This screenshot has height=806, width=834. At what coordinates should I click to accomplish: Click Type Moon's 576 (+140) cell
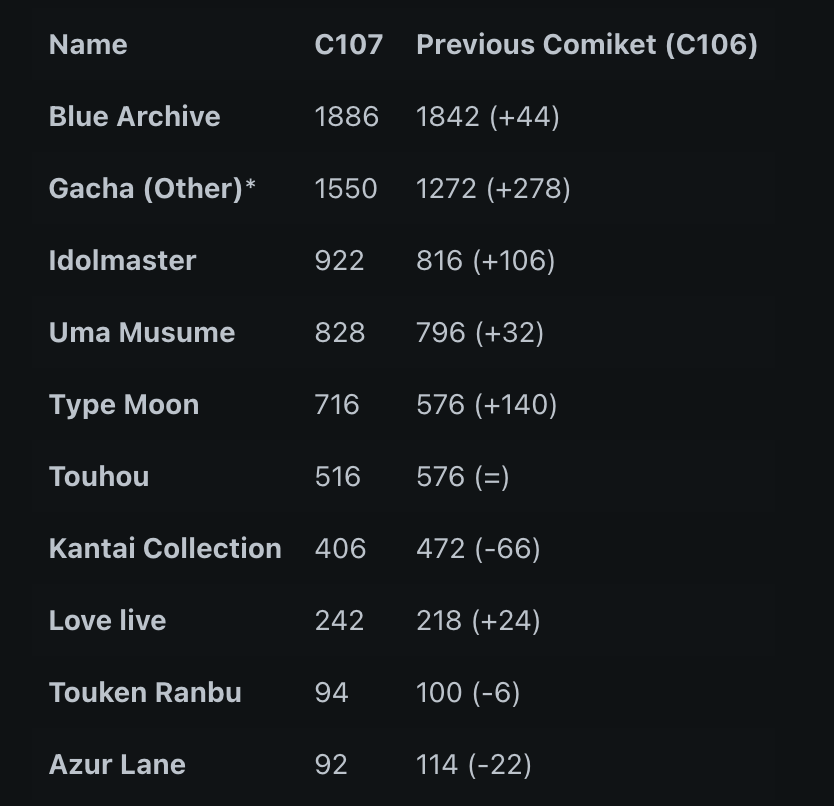point(486,404)
